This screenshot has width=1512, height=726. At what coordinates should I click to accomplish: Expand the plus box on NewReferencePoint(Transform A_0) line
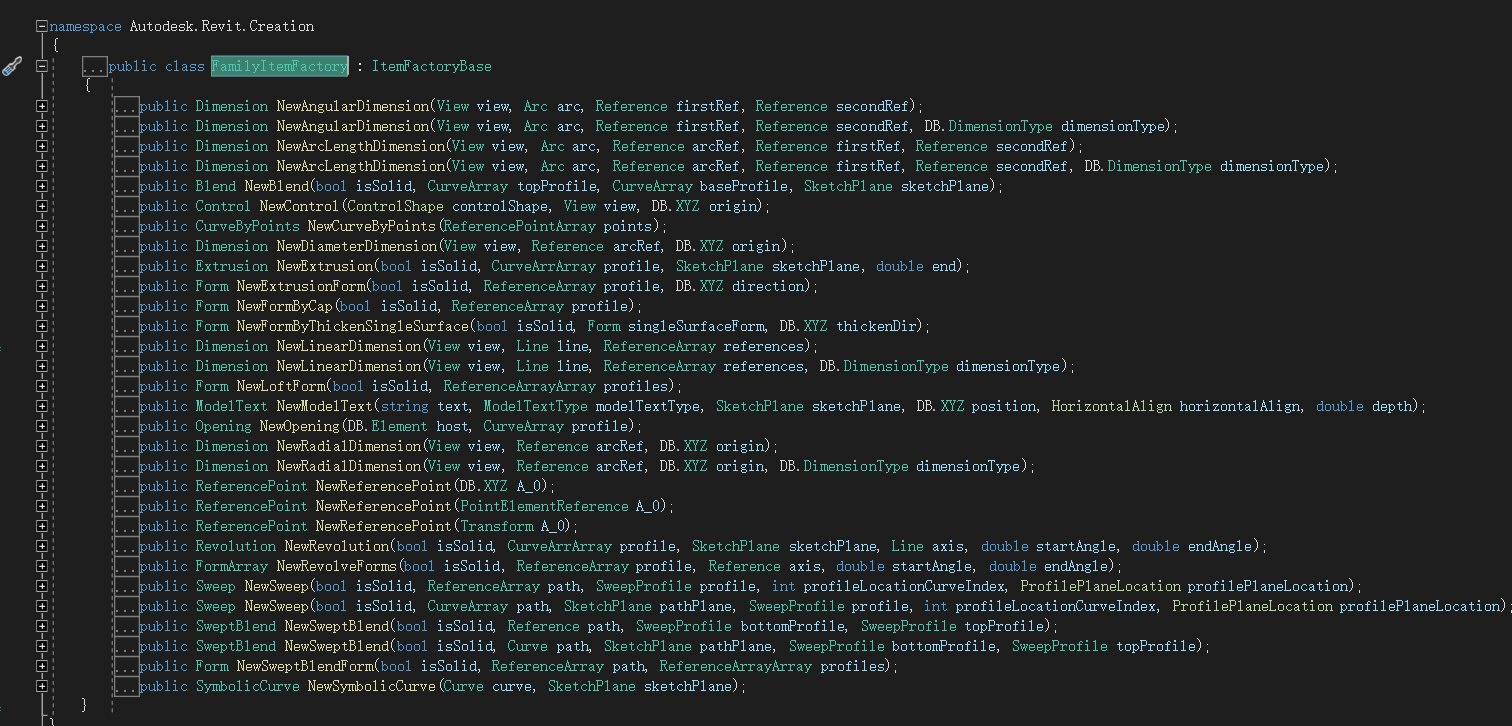coord(41,526)
